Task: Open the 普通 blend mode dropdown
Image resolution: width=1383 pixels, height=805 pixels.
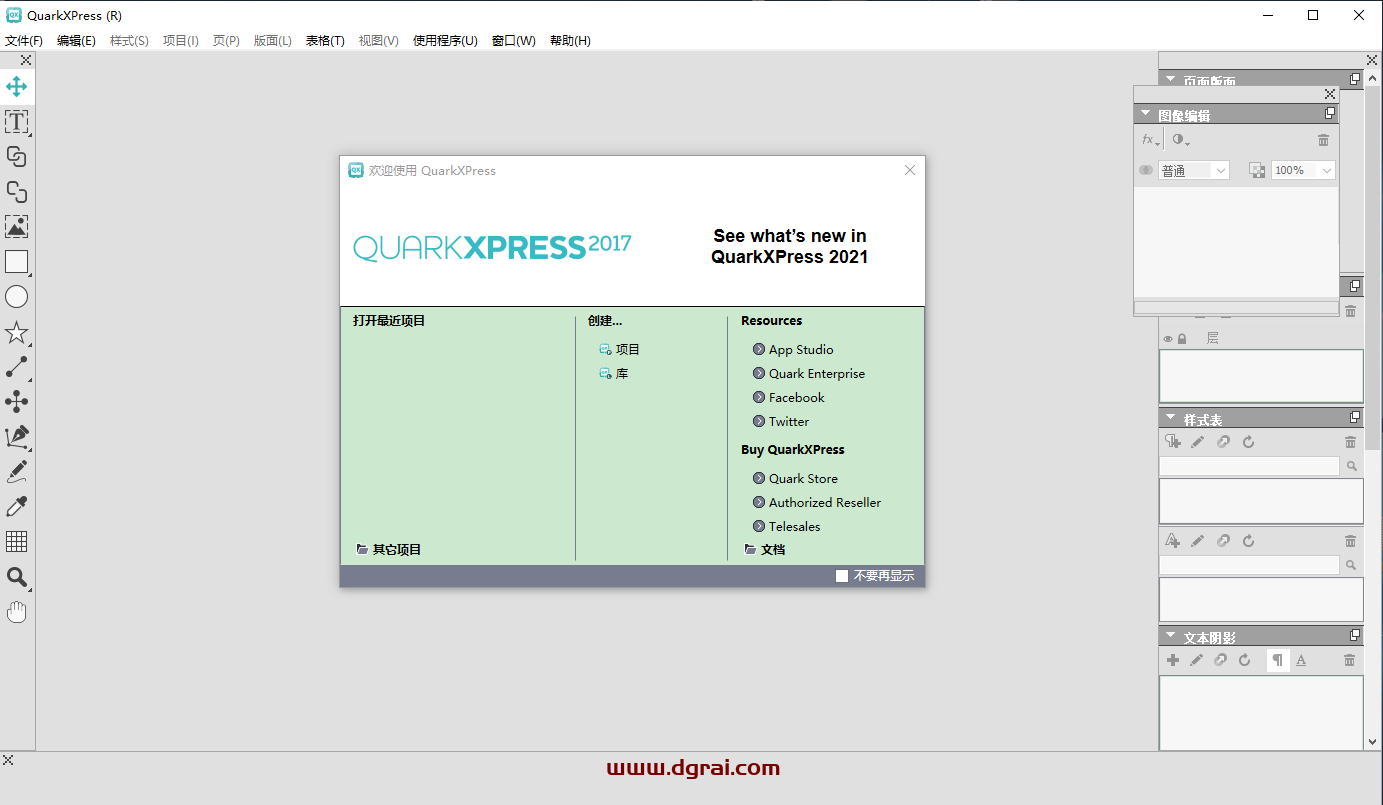Action: coord(1194,170)
